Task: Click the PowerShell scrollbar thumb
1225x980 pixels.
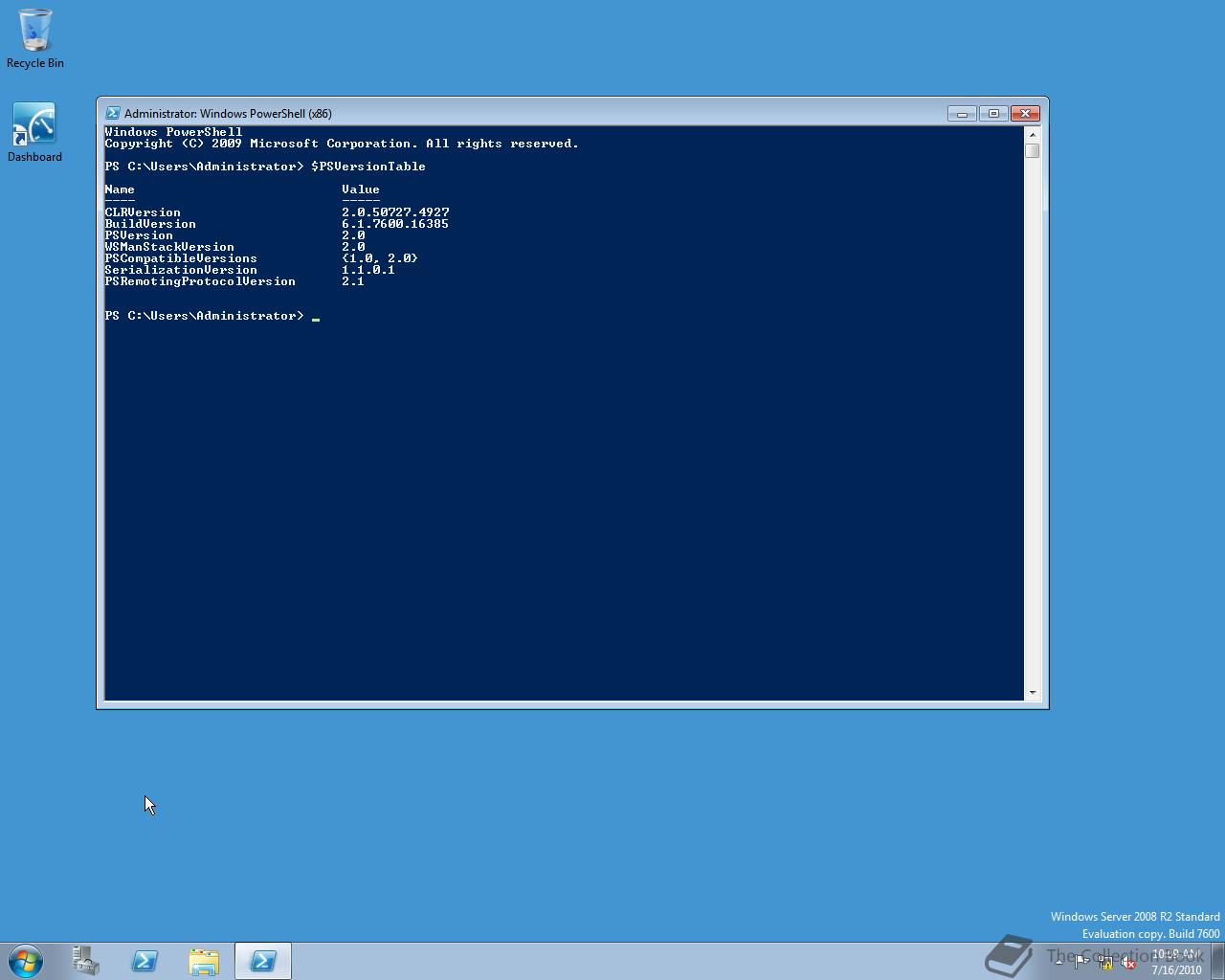Action: point(1032,151)
